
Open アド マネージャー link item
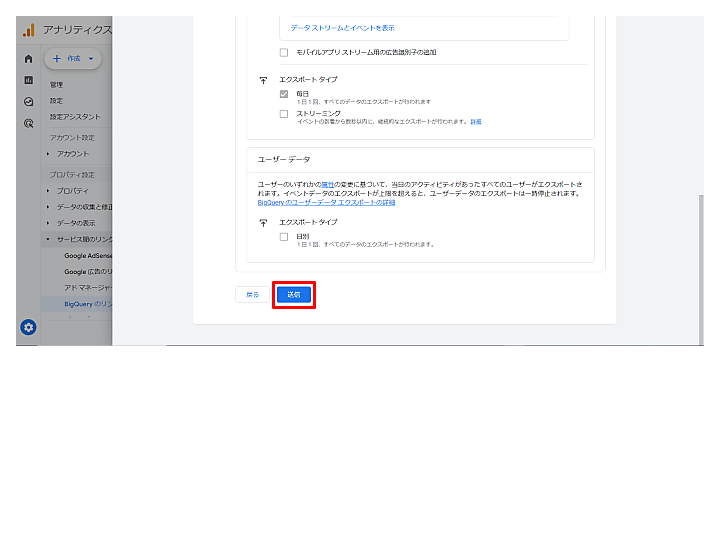point(88,287)
